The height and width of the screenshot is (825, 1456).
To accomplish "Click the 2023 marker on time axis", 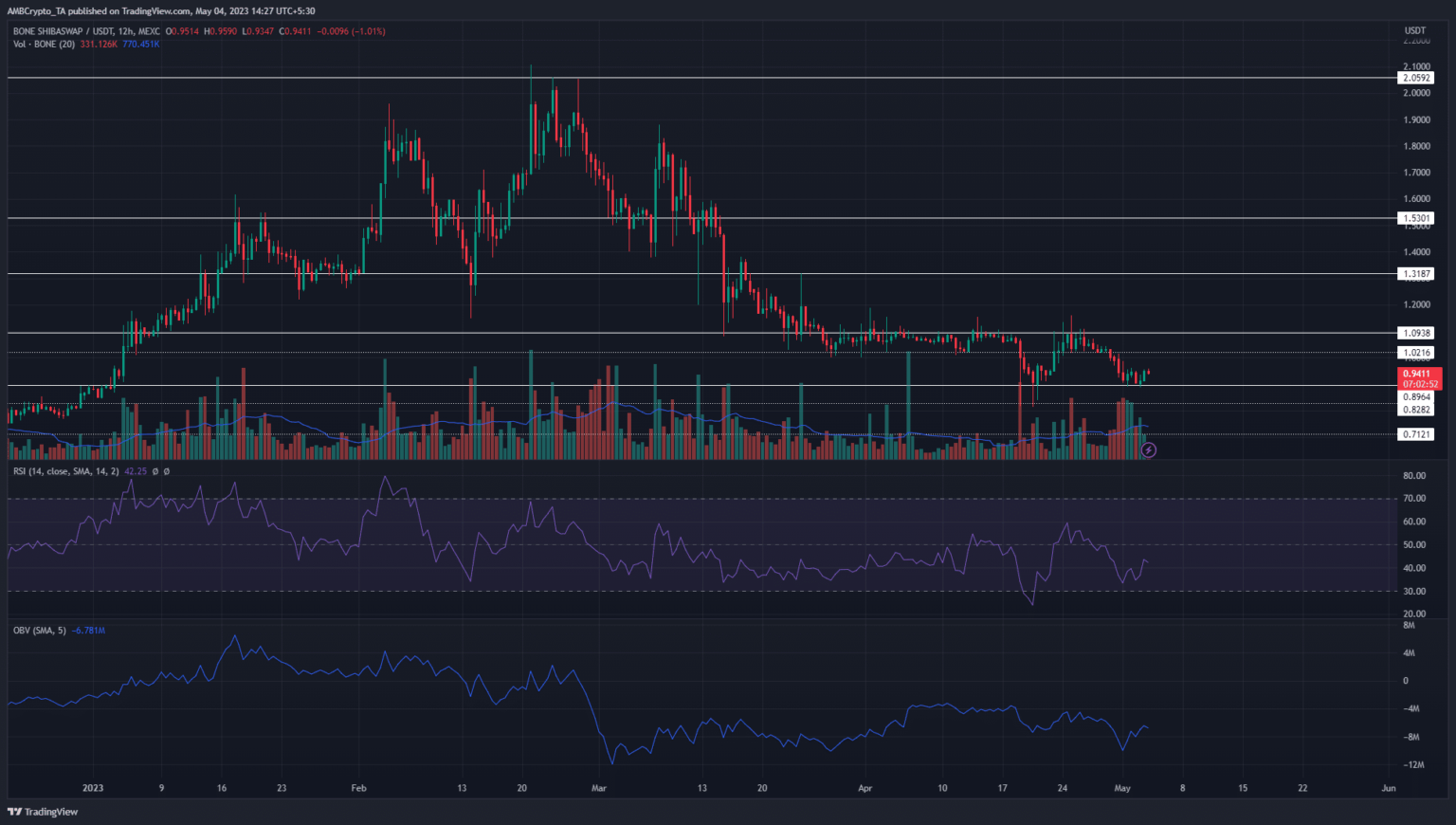I will (x=93, y=788).
